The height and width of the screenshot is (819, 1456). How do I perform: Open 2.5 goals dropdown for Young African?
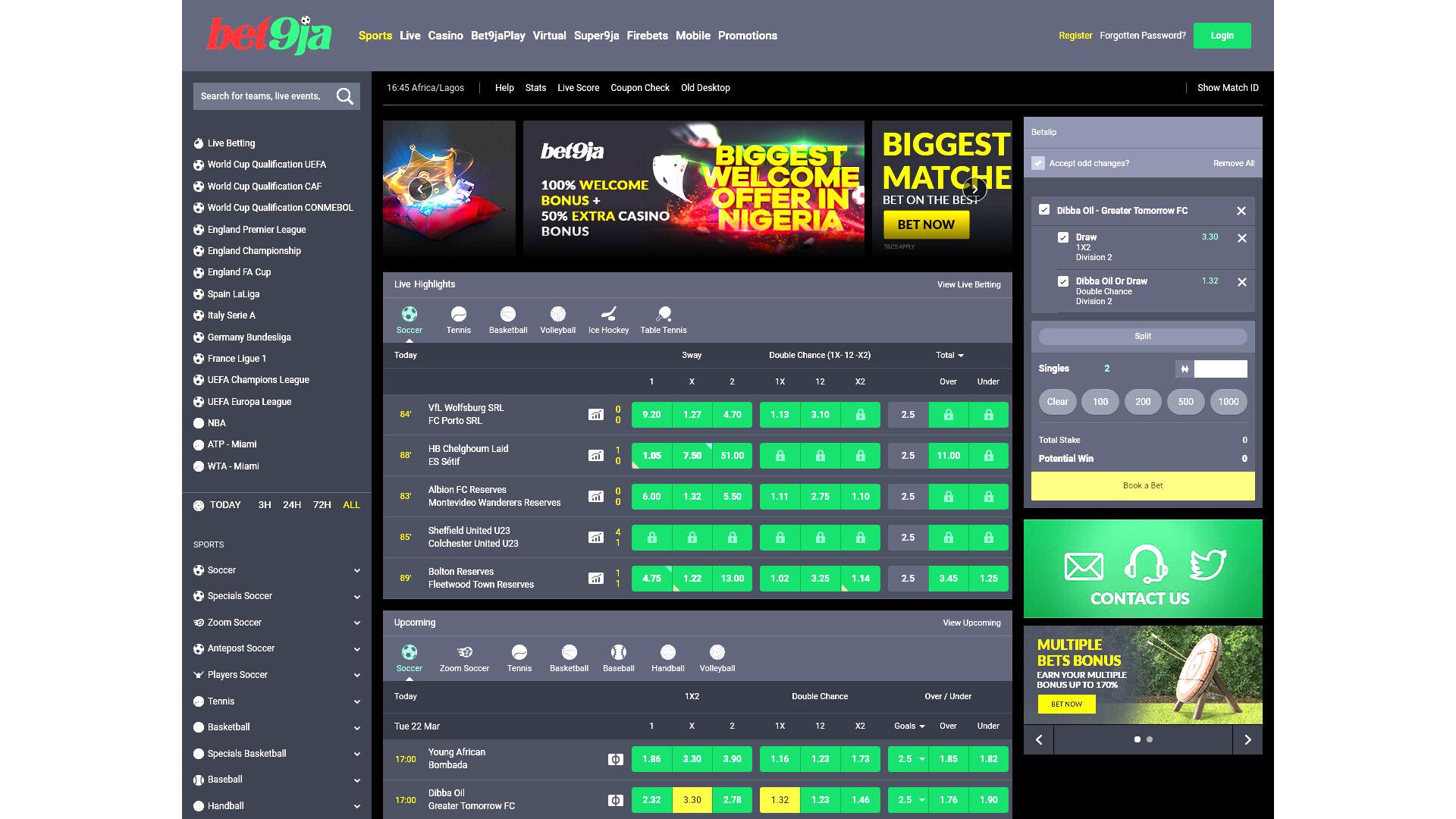[x=908, y=759]
